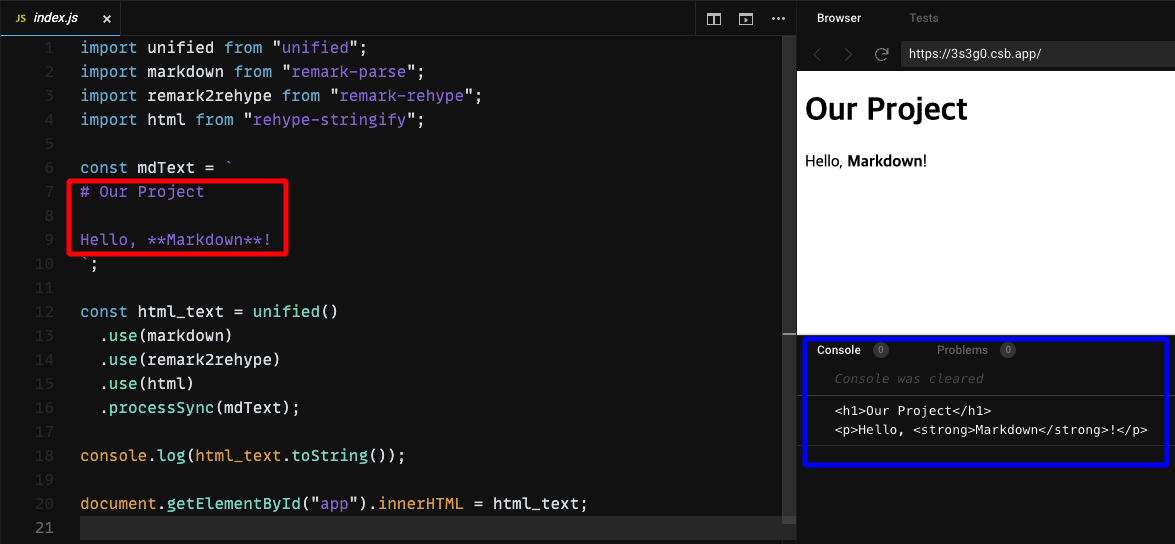The image size is (1175, 544).
Task: Go forward in preview browser
Action: click(x=848, y=54)
